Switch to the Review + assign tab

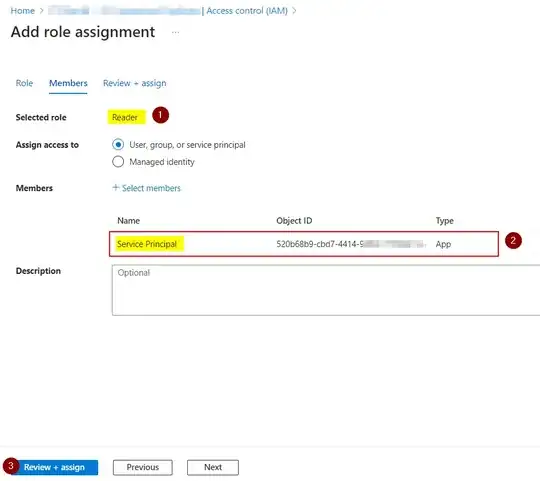pos(135,83)
